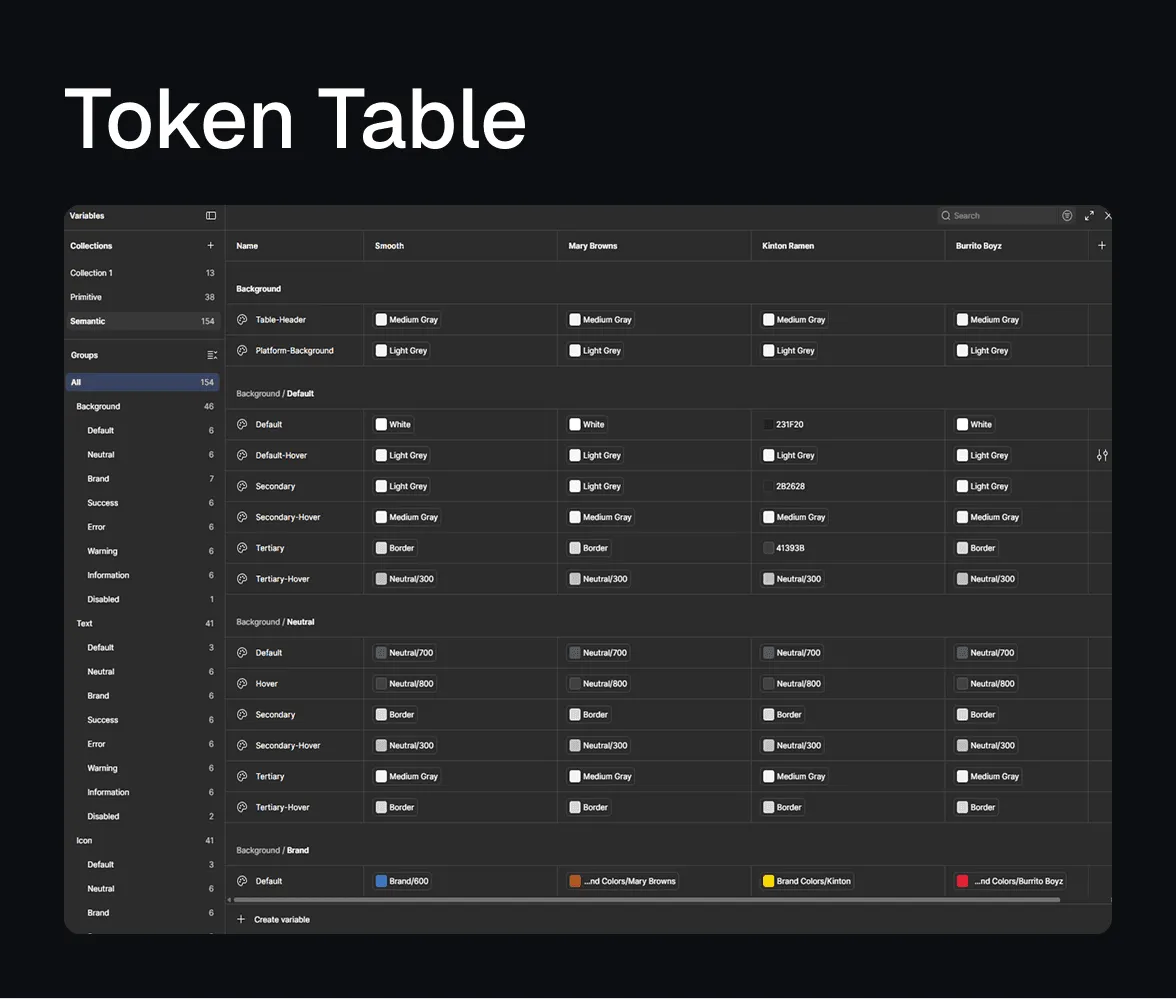Viewport: 1176px width, 999px height.
Task: Select the Semantic collection
Action: [x=142, y=321]
